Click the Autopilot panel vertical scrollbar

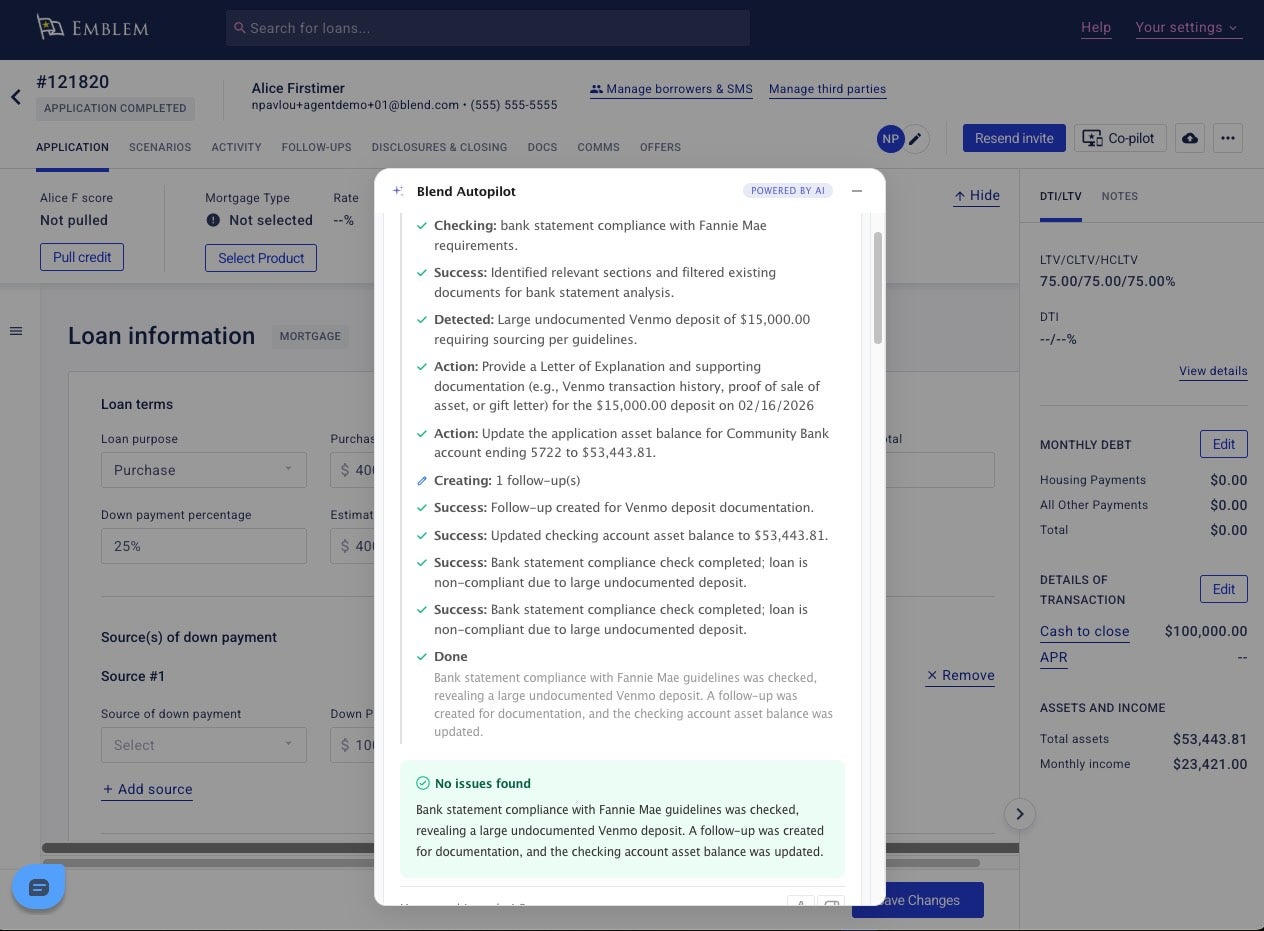tap(878, 288)
